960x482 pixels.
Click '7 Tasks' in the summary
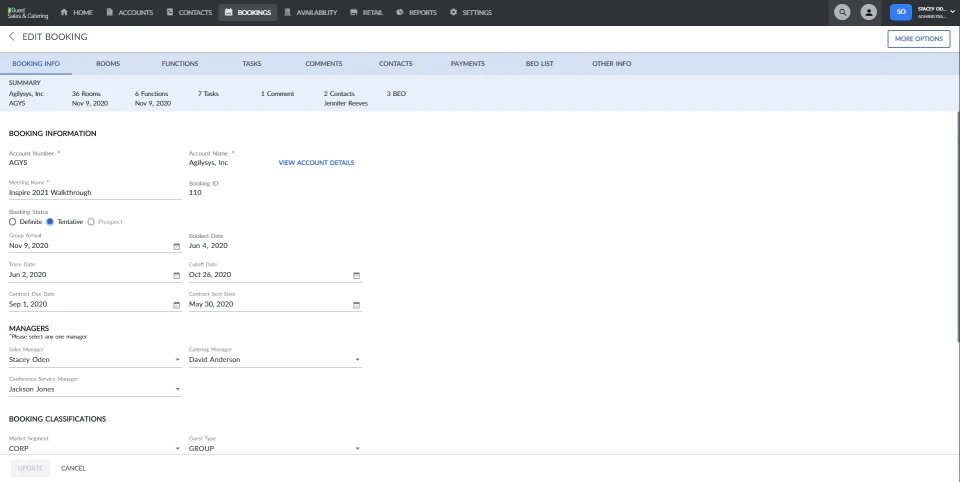208,94
